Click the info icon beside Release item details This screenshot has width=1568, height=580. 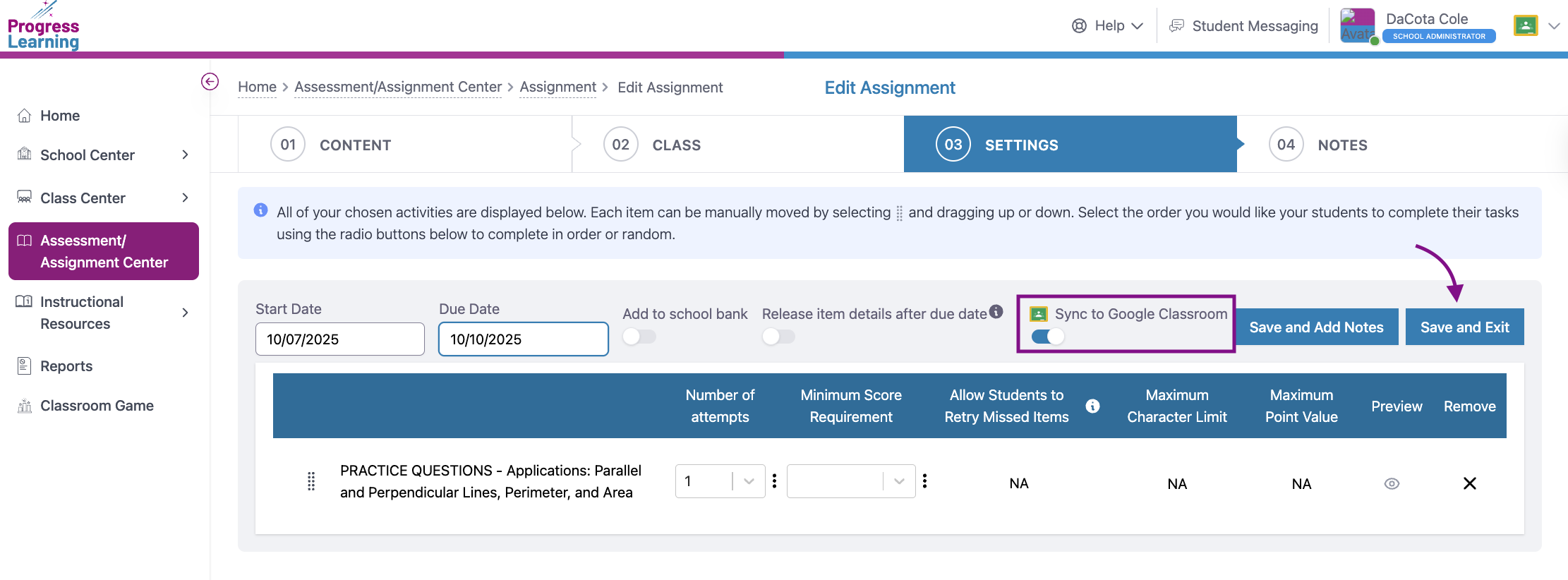pos(996,312)
